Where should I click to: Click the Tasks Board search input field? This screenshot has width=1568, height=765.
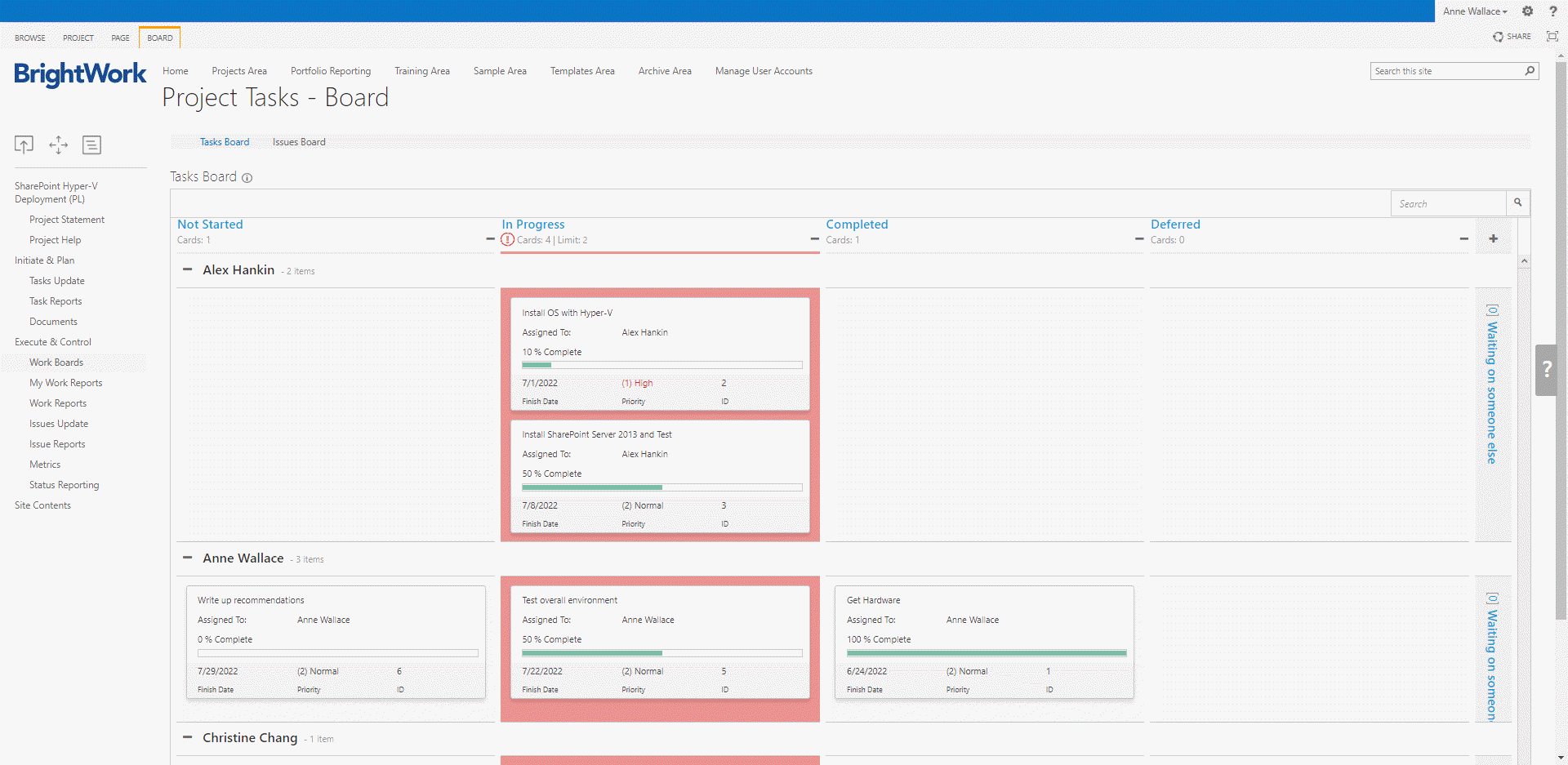[1447, 203]
